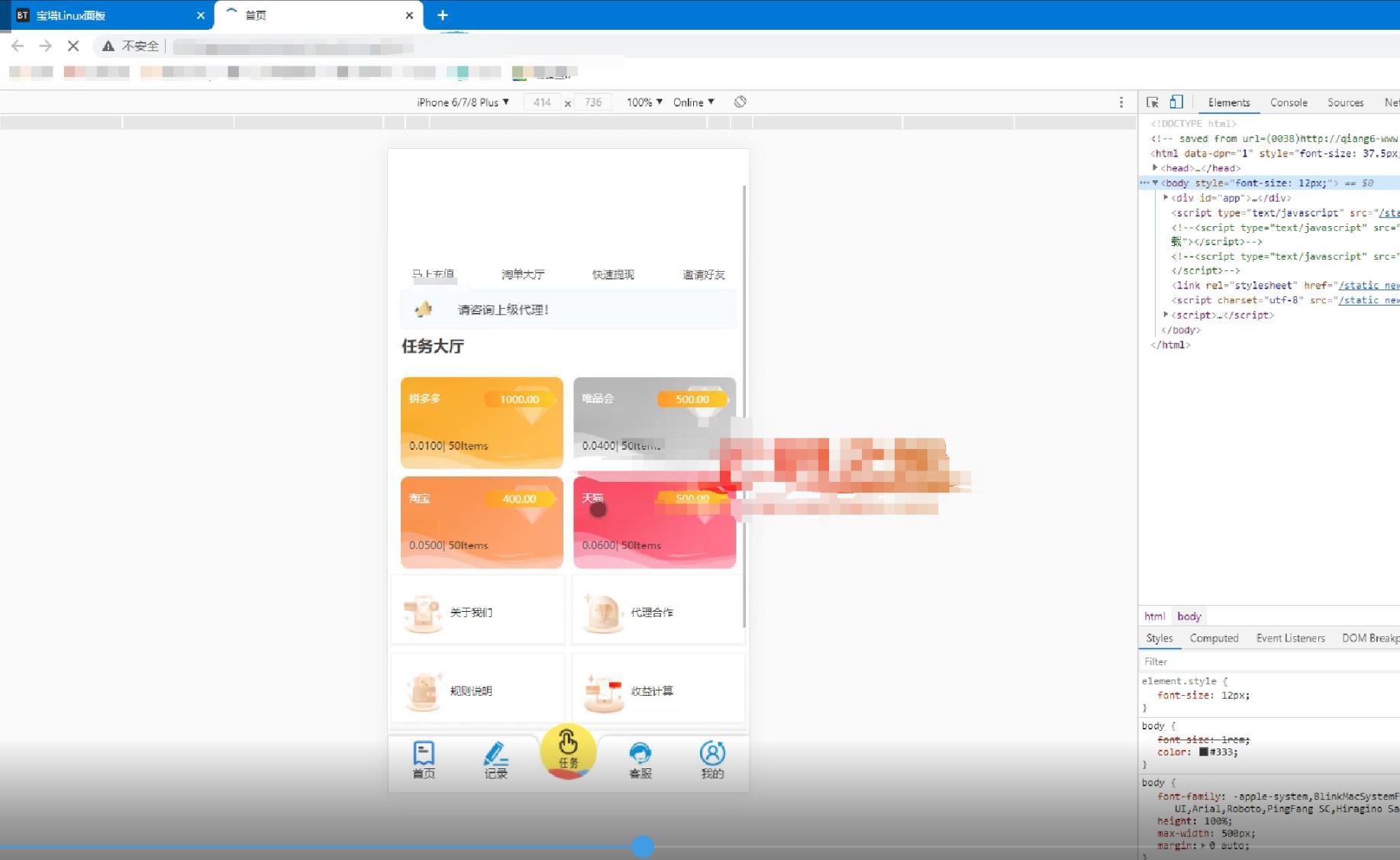Click the 邀请好友 invite friends link
Viewport: 1400px width, 860px height.
tap(702, 274)
